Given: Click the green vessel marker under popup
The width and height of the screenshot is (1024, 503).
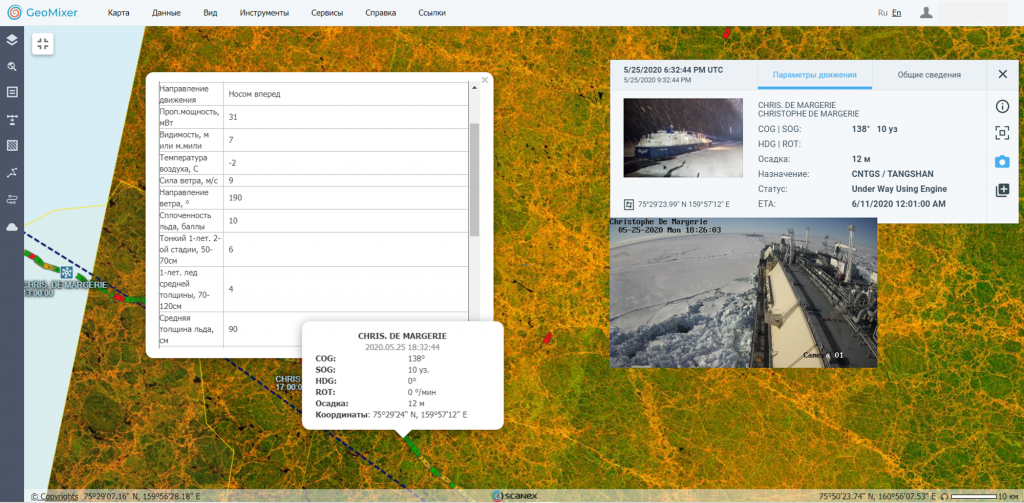Looking at the screenshot, I should (x=413, y=445).
